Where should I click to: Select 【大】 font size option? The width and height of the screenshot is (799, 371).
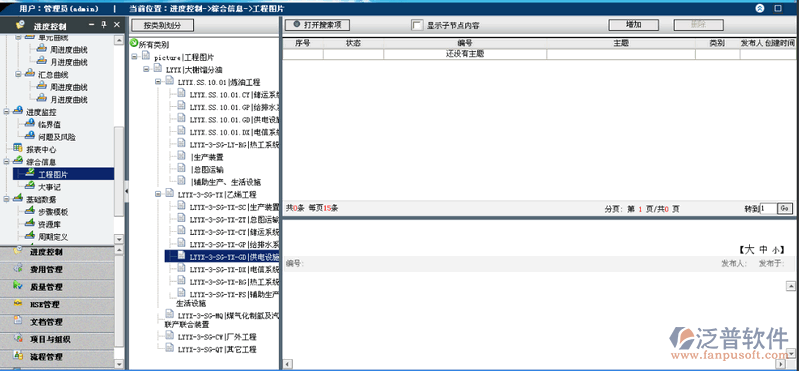click(750, 249)
